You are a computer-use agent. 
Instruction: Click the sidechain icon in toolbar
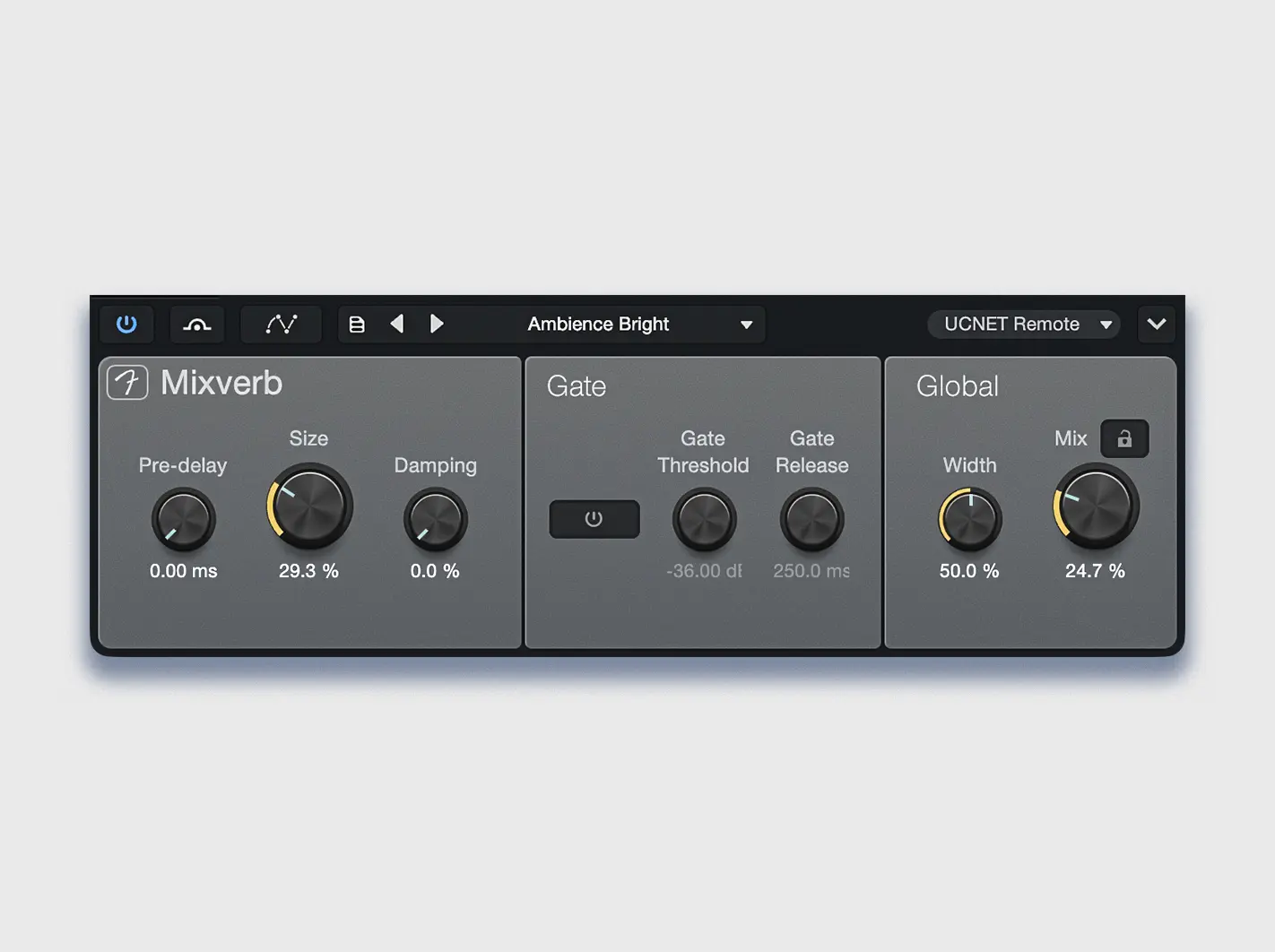197,324
